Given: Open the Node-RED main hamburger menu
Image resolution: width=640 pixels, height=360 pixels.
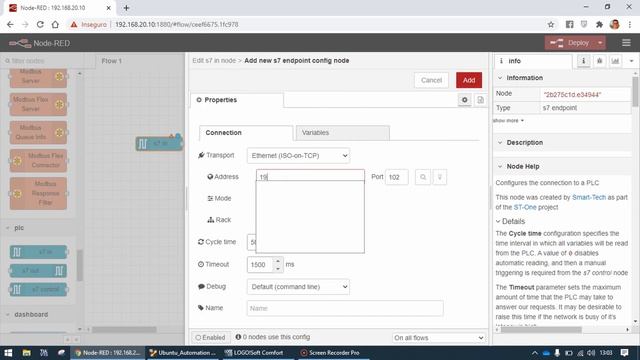Looking at the screenshot, I should coord(626,43).
